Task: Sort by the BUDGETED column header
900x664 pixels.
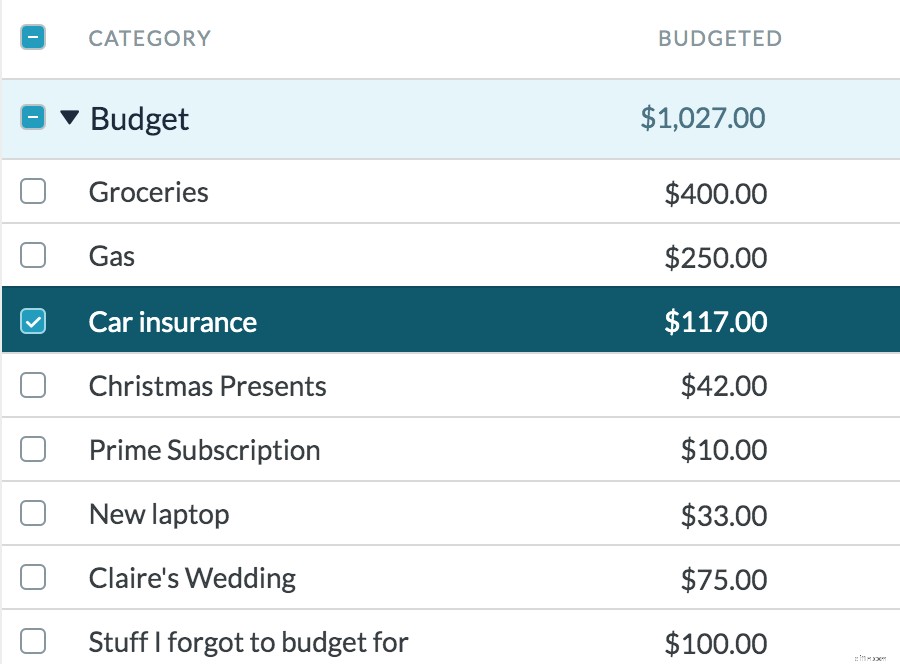Action: coord(720,38)
